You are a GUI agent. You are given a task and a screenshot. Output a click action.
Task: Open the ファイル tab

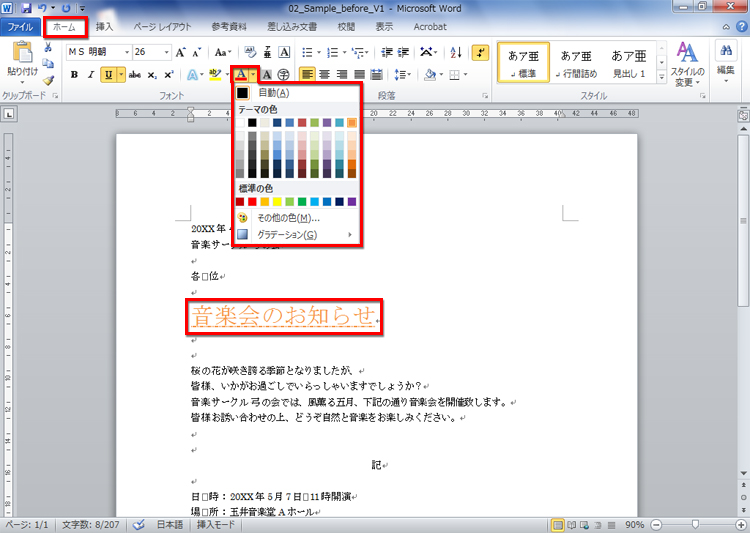(20, 27)
